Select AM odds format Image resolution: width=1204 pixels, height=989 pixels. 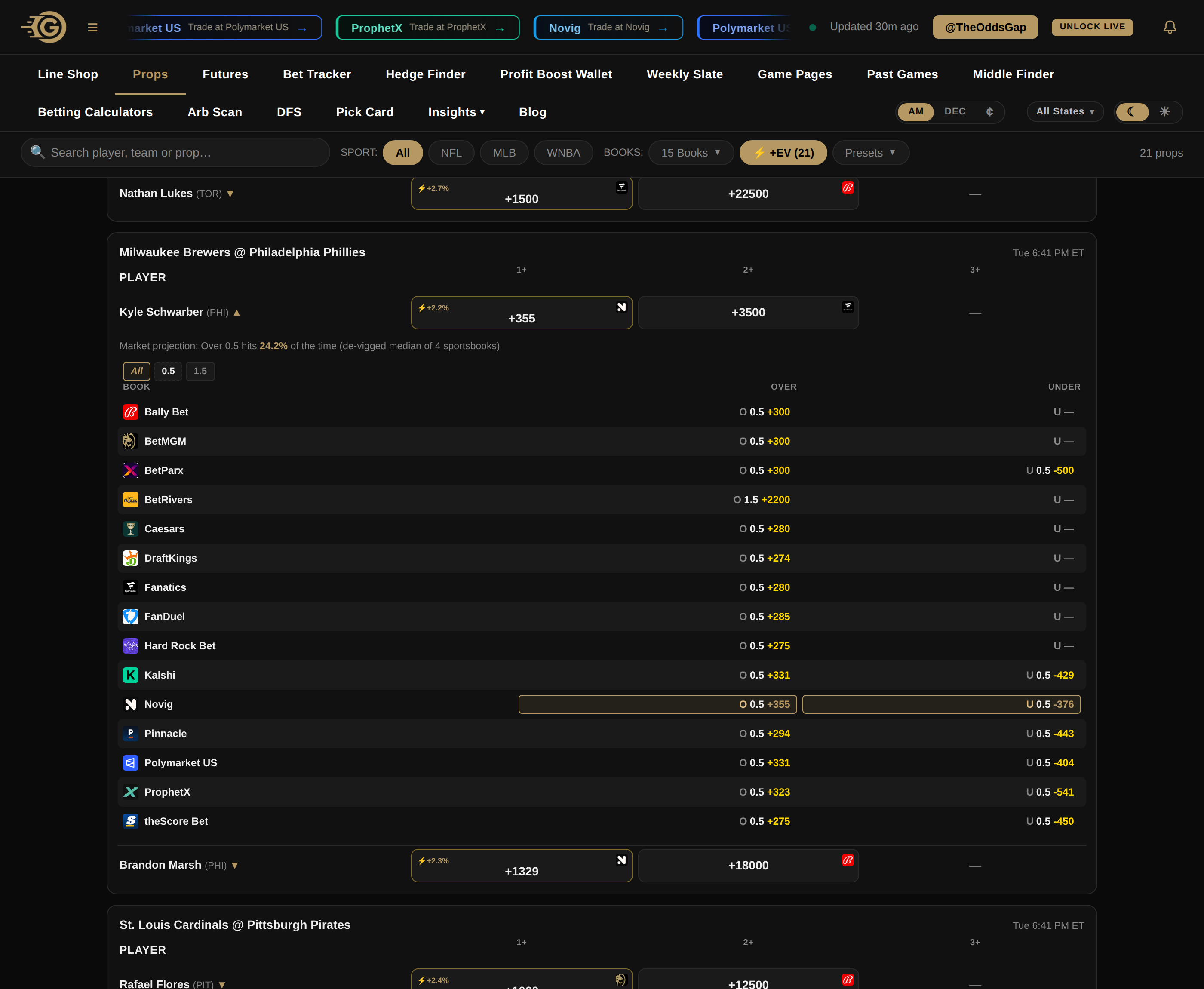(915, 112)
